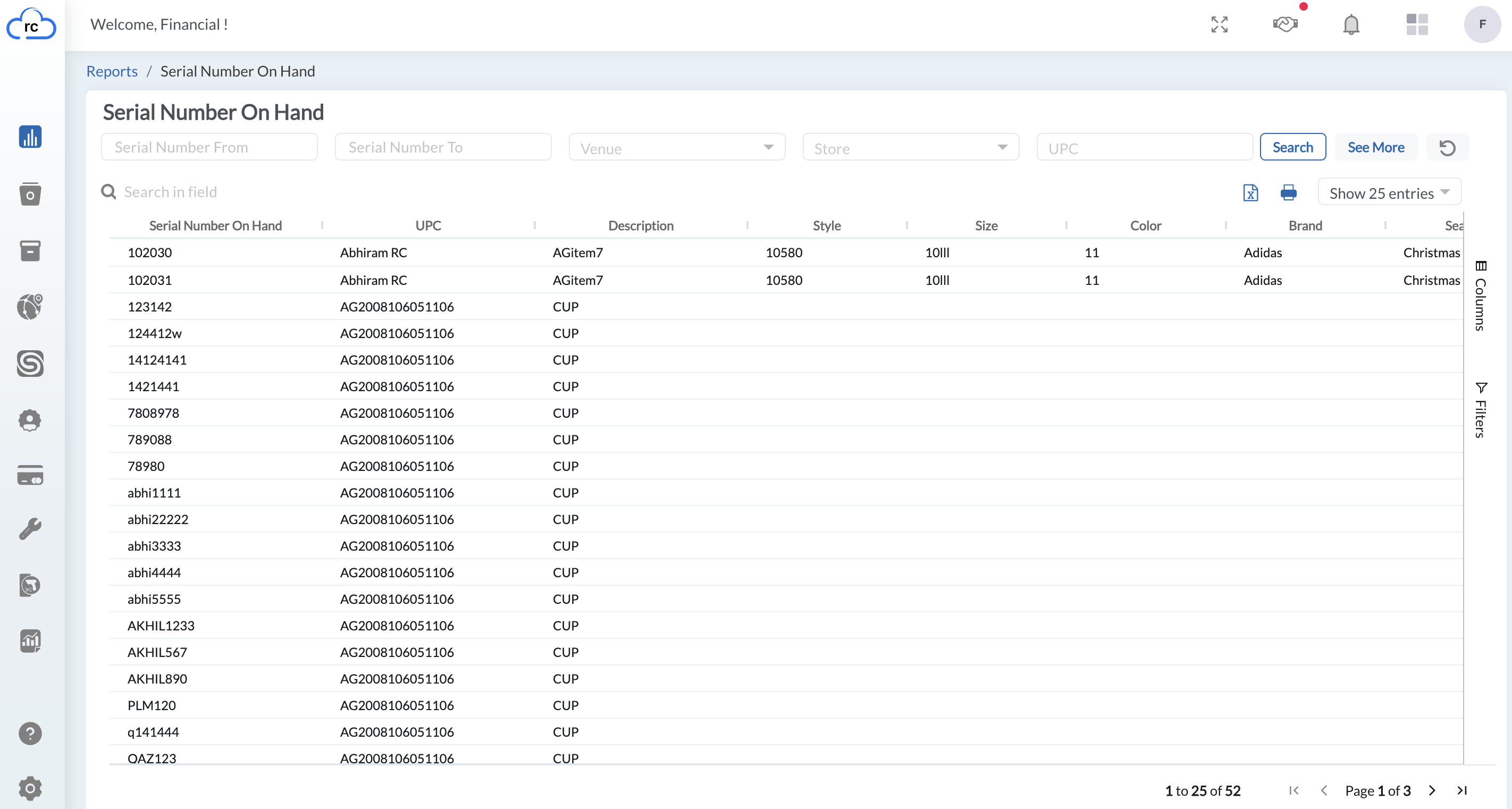Open the F user avatar
This screenshot has width=1512, height=809.
tap(1482, 24)
